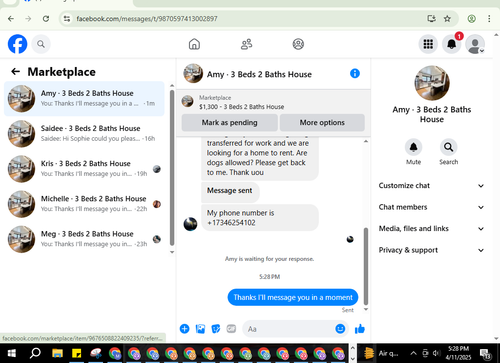Click the chat messages scrollbar
This screenshot has width=500, height=363.
(x=366, y=266)
